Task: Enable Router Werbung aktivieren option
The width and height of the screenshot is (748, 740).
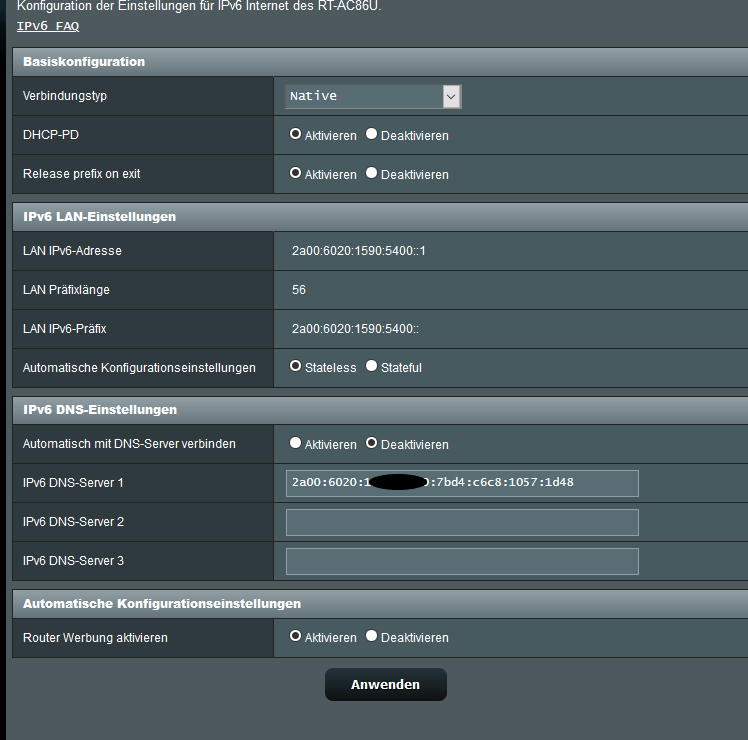Action: coord(296,636)
